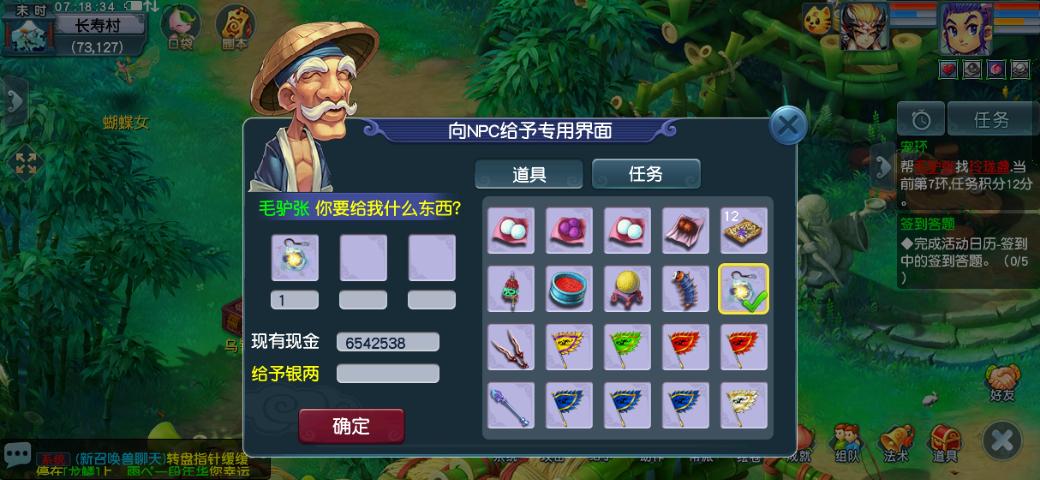Click the chat bubble icon
This screenshot has width=1040, height=480.
17,454
